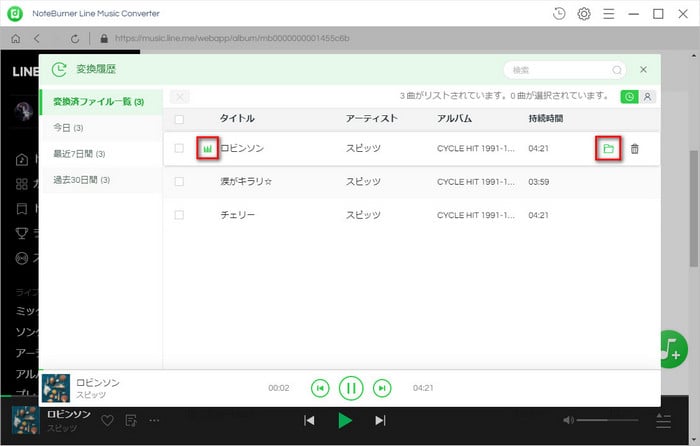Adjust the volume slider in bottom bar
Screen dimensions: 700x446
pyautogui.click(x=607, y=420)
